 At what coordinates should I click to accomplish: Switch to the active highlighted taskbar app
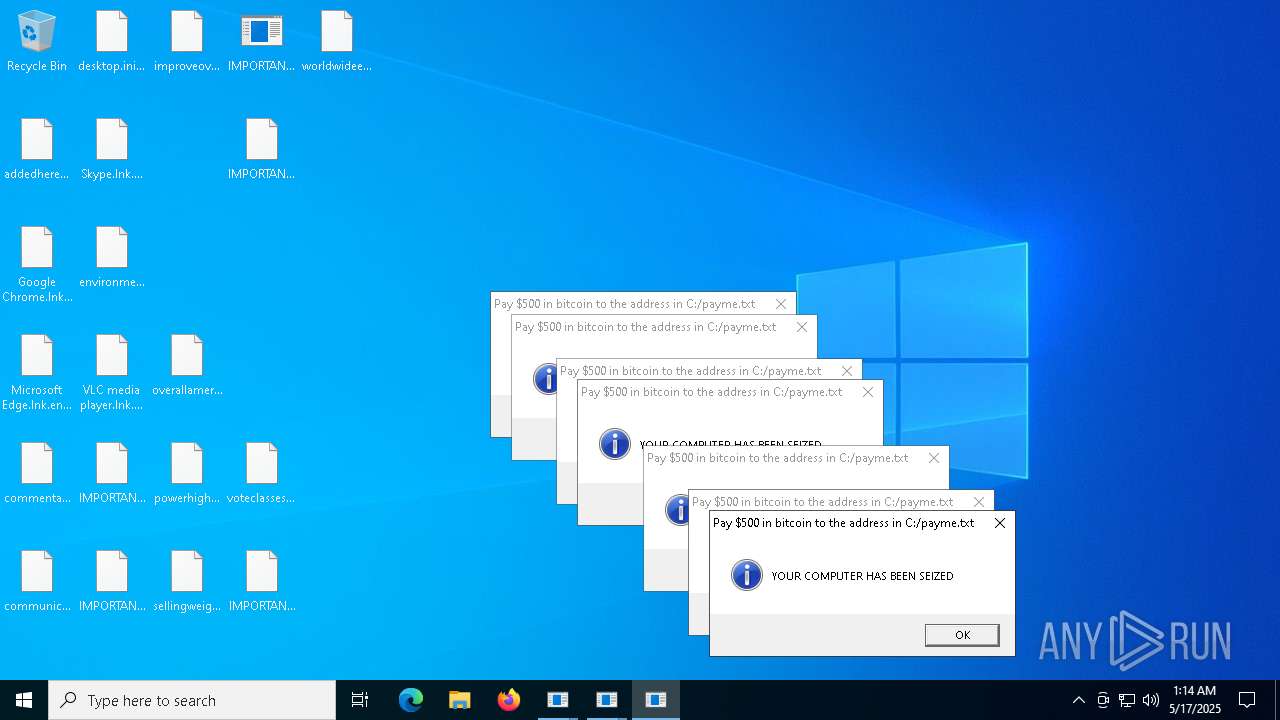tap(656, 700)
